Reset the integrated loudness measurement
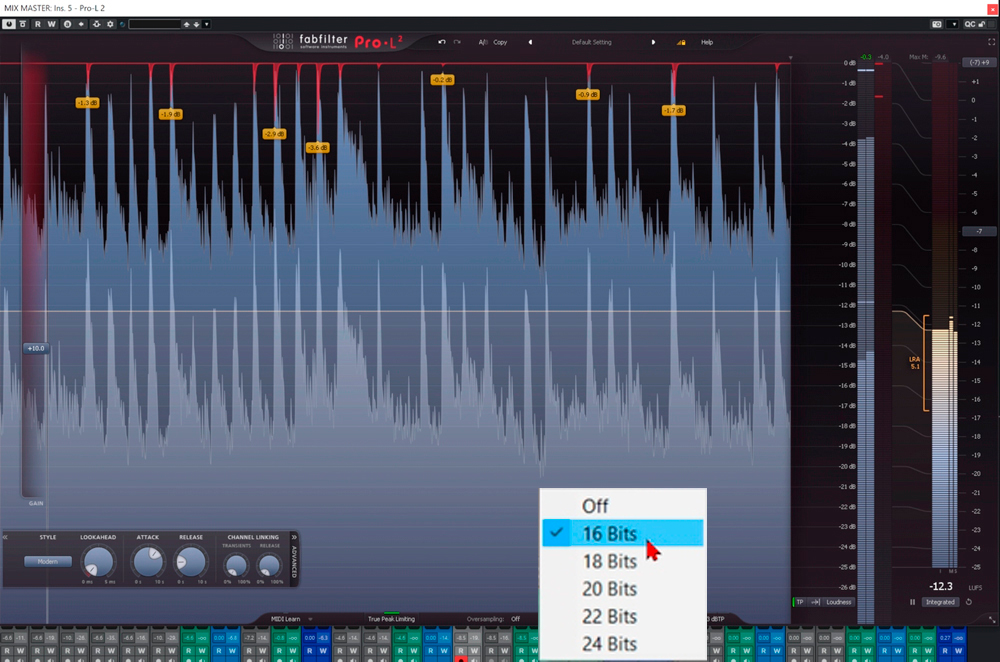The image size is (1000, 662). pos(968,602)
